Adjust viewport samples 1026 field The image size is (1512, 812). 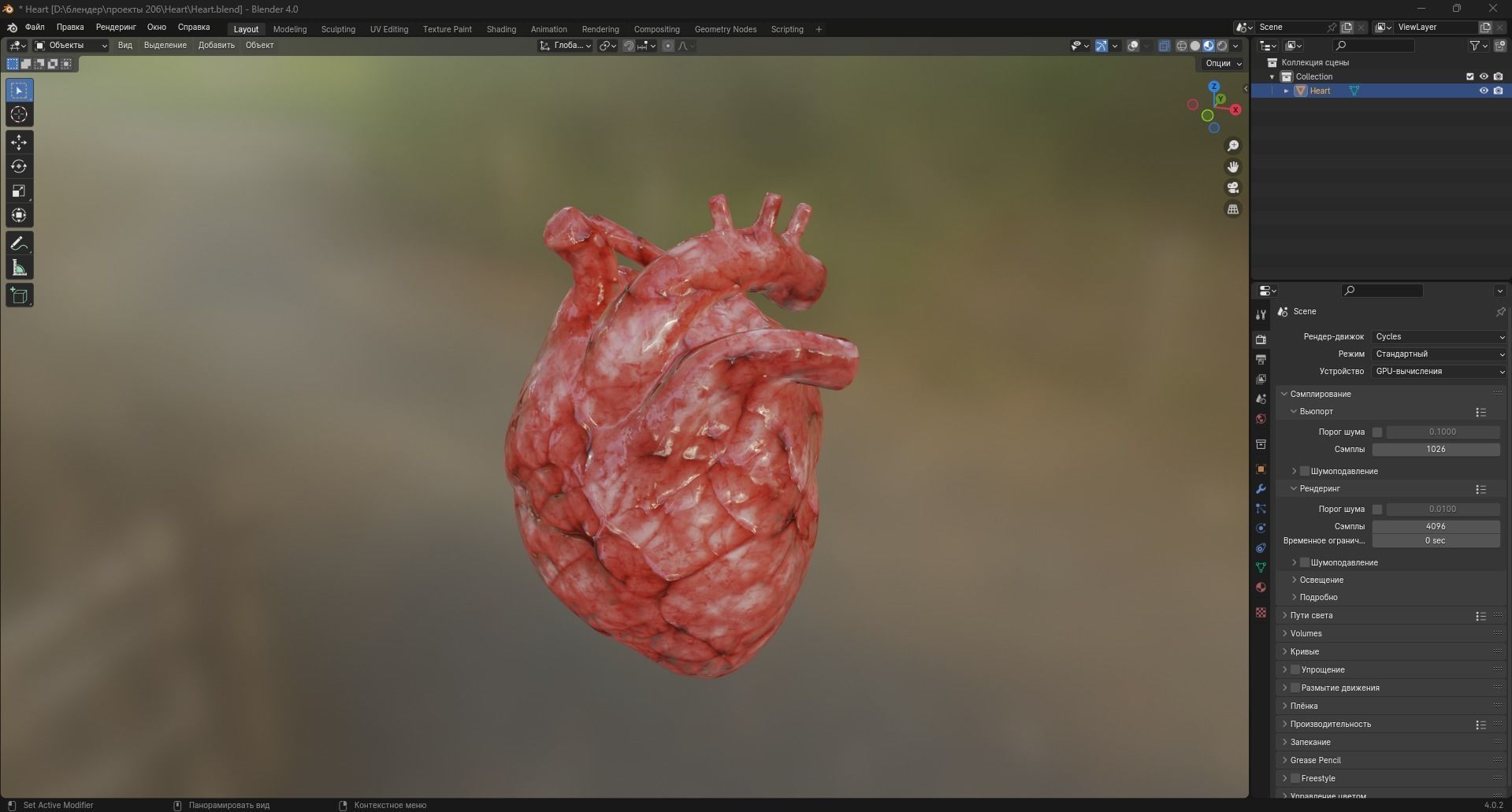pos(1436,449)
